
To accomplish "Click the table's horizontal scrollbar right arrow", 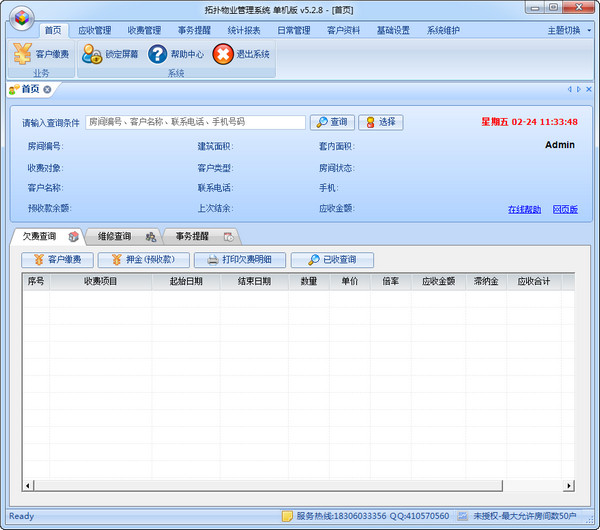I will 569,485.
